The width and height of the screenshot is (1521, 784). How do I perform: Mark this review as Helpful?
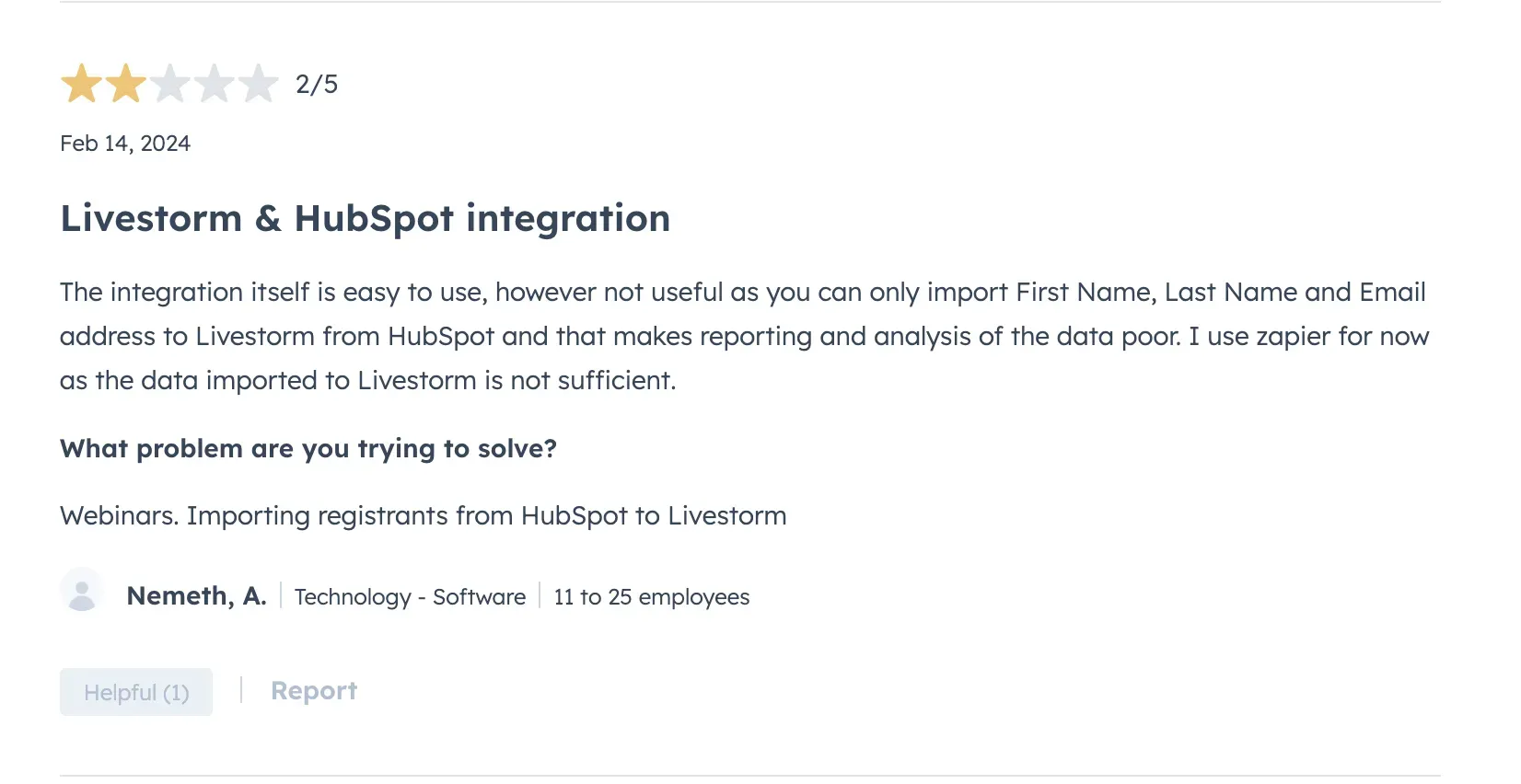pos(135,691)
